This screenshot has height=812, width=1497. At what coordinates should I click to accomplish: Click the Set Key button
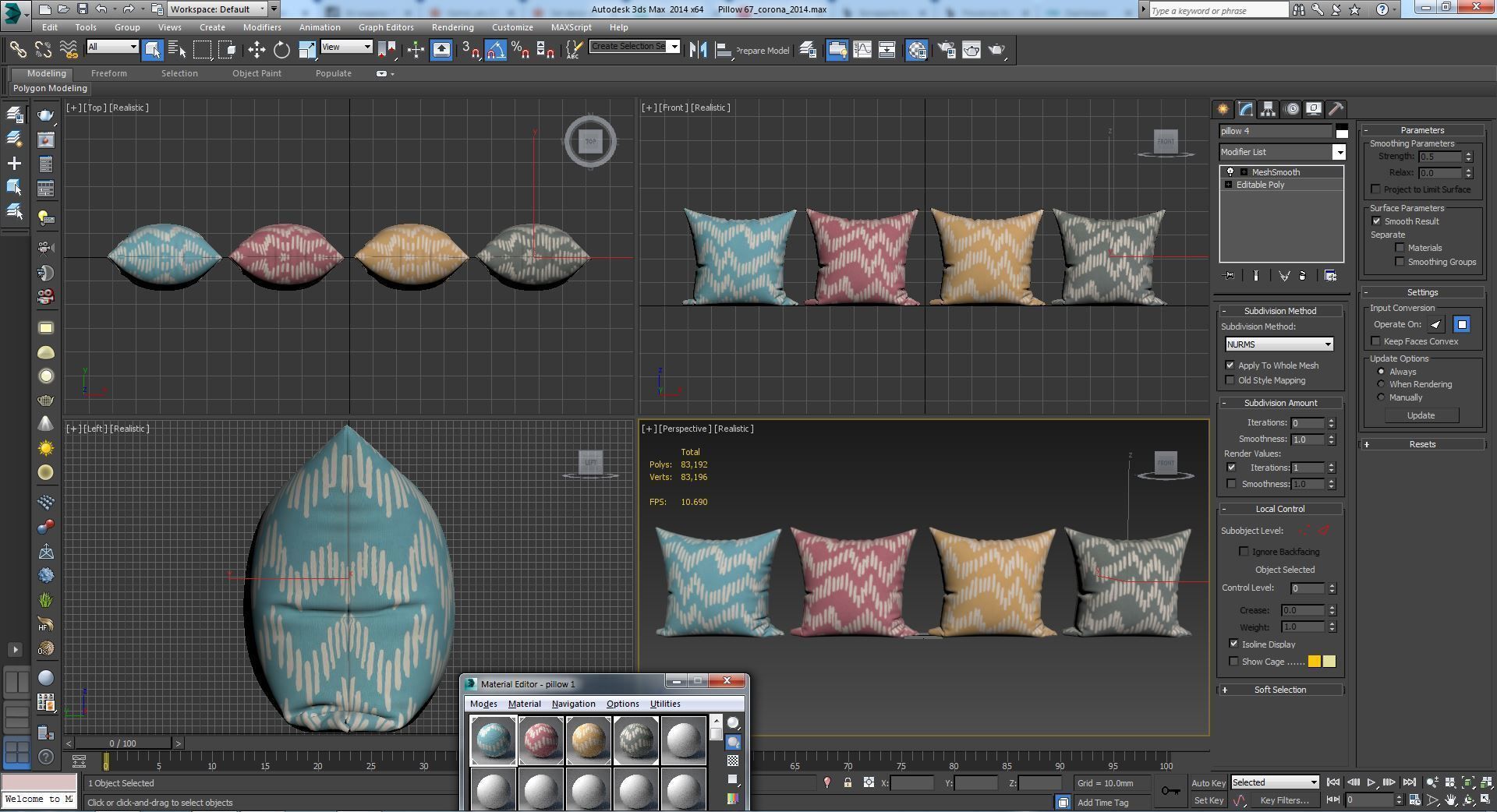[x=1209, y=800]
